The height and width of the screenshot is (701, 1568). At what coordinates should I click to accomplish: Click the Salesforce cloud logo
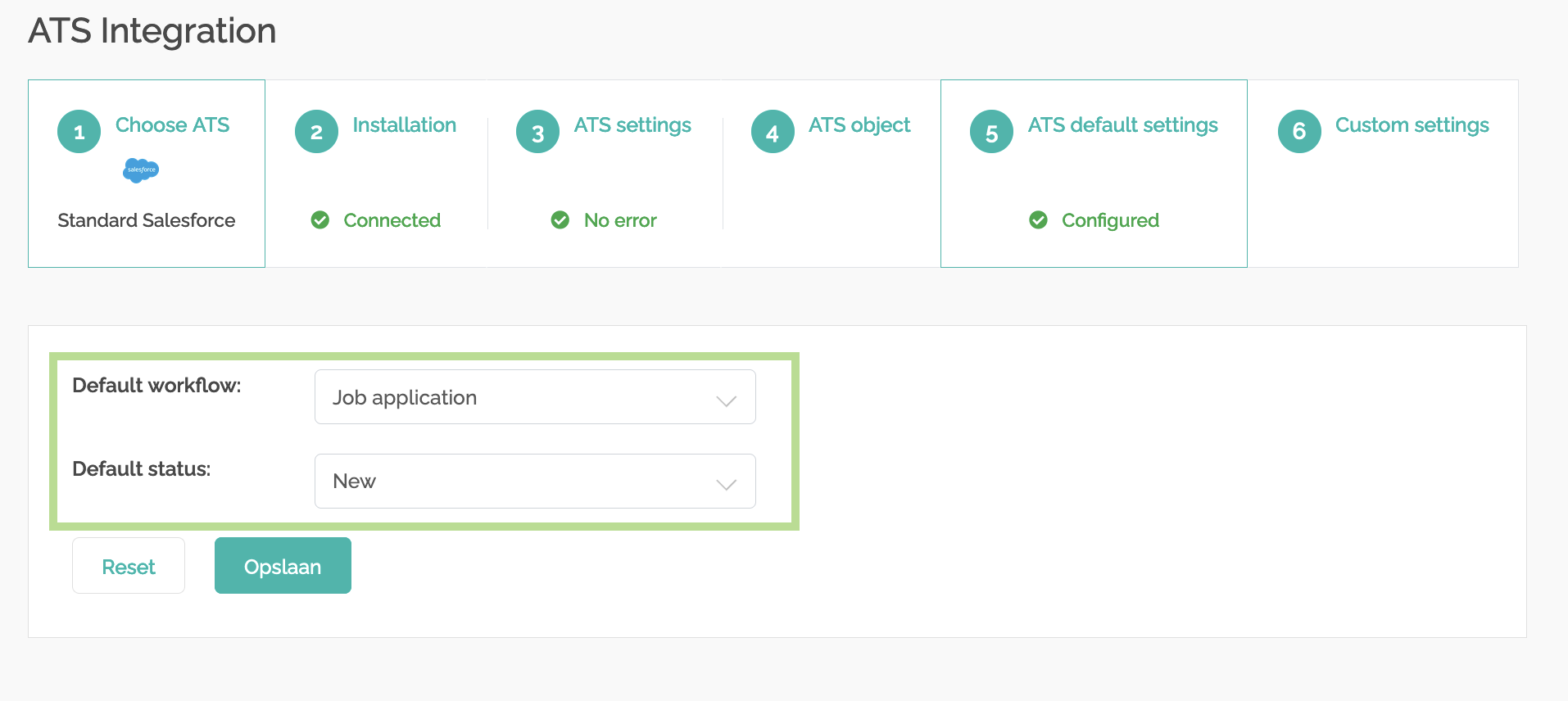point(141,170)
